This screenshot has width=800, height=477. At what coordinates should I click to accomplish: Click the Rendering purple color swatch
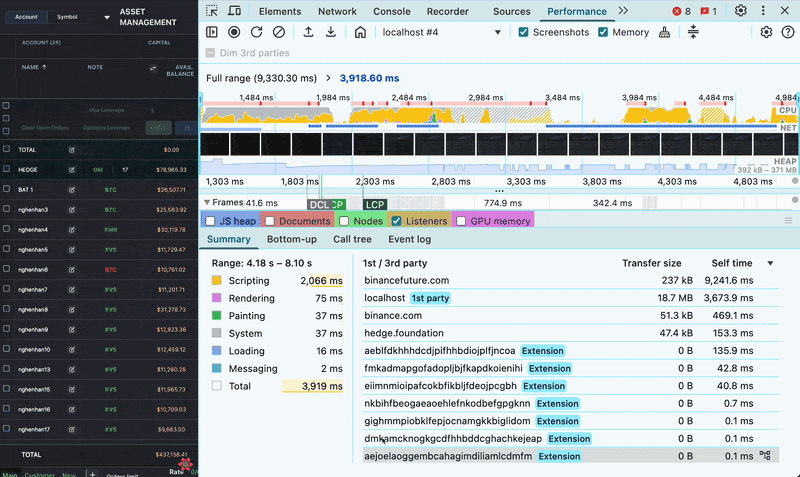[x=216, y=297]
